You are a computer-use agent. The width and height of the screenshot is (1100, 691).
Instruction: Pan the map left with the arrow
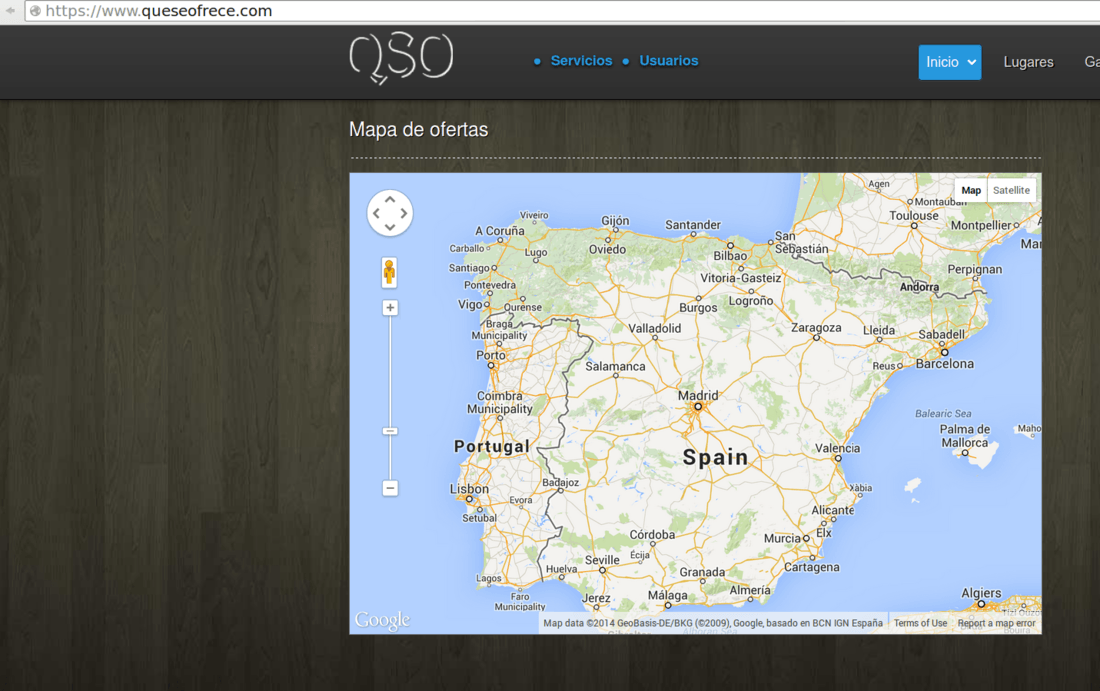click(377, 213)
